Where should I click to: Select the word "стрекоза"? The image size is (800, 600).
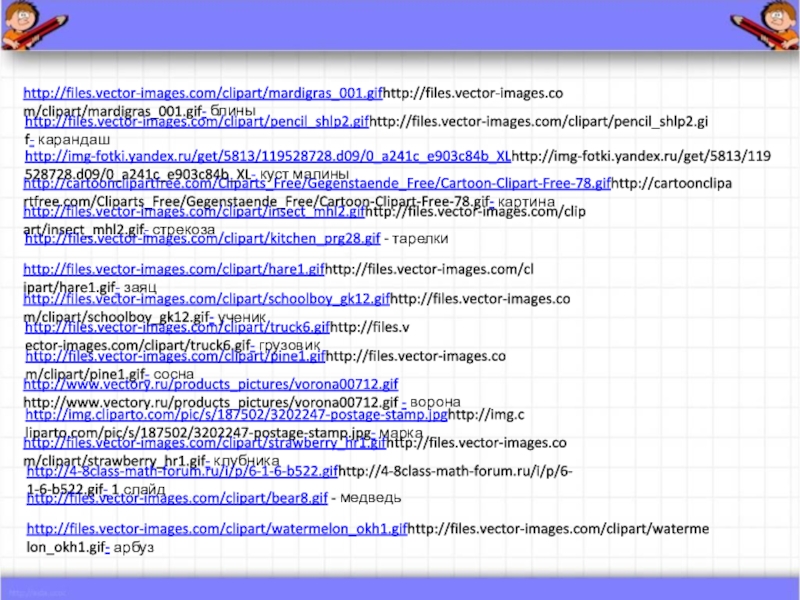(184, 230)
